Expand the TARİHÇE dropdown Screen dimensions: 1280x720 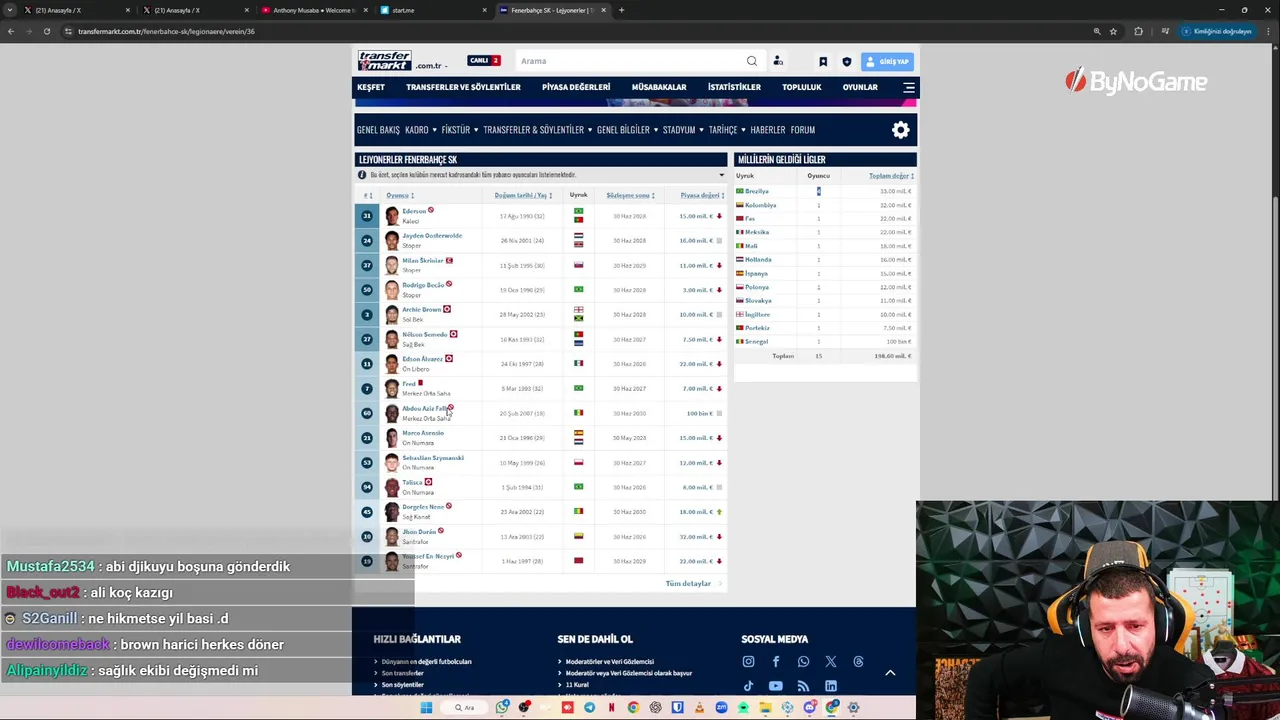[727, 129]
